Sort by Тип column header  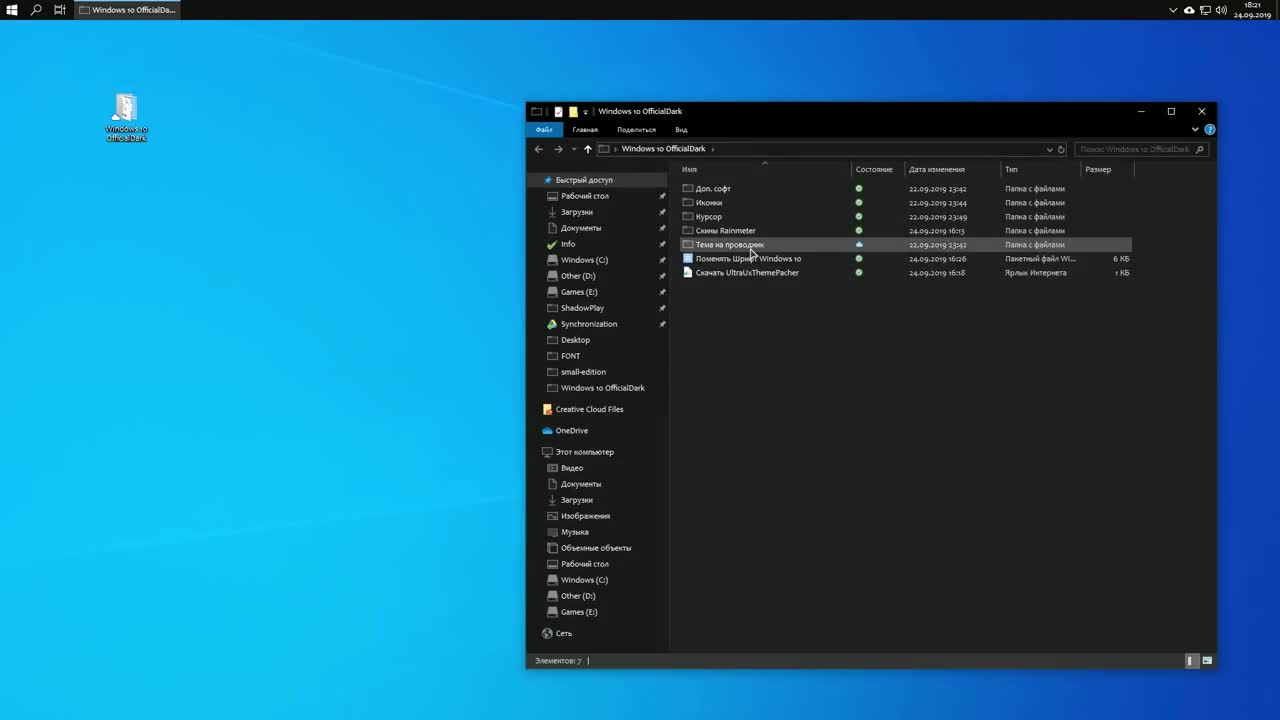pyautogui.click(x=1041, y=169)
